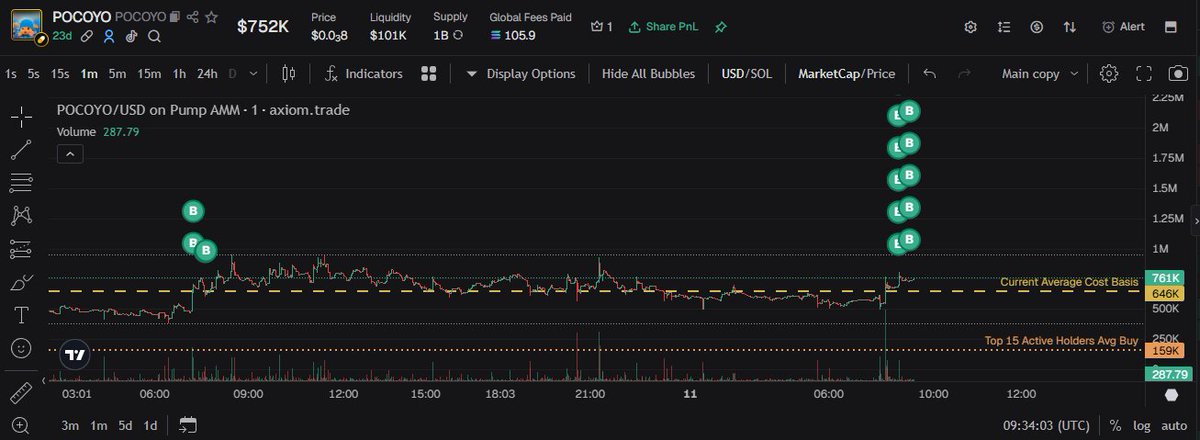The height and width of the screenshot is (440, 1200).
Task: Take a chart snapshot with camera
Action: pos(1179,73)
